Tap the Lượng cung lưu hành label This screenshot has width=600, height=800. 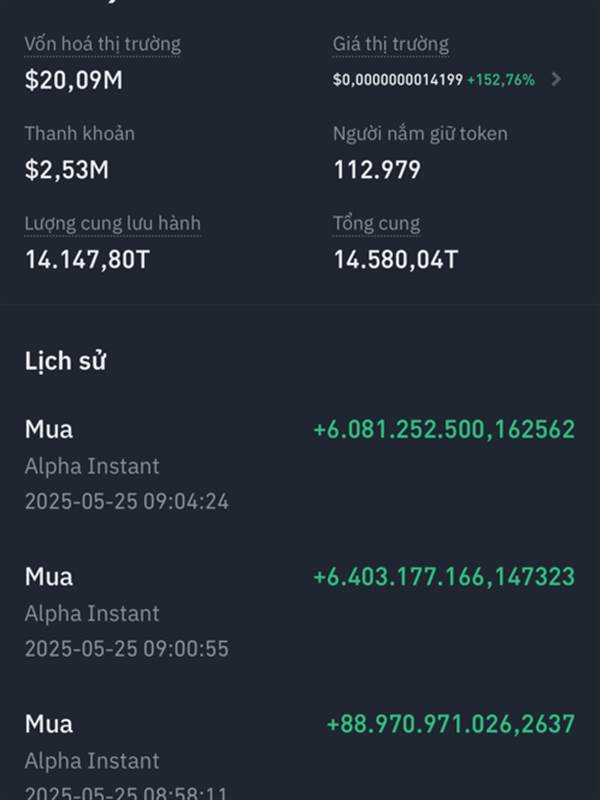tap(113, 224)
